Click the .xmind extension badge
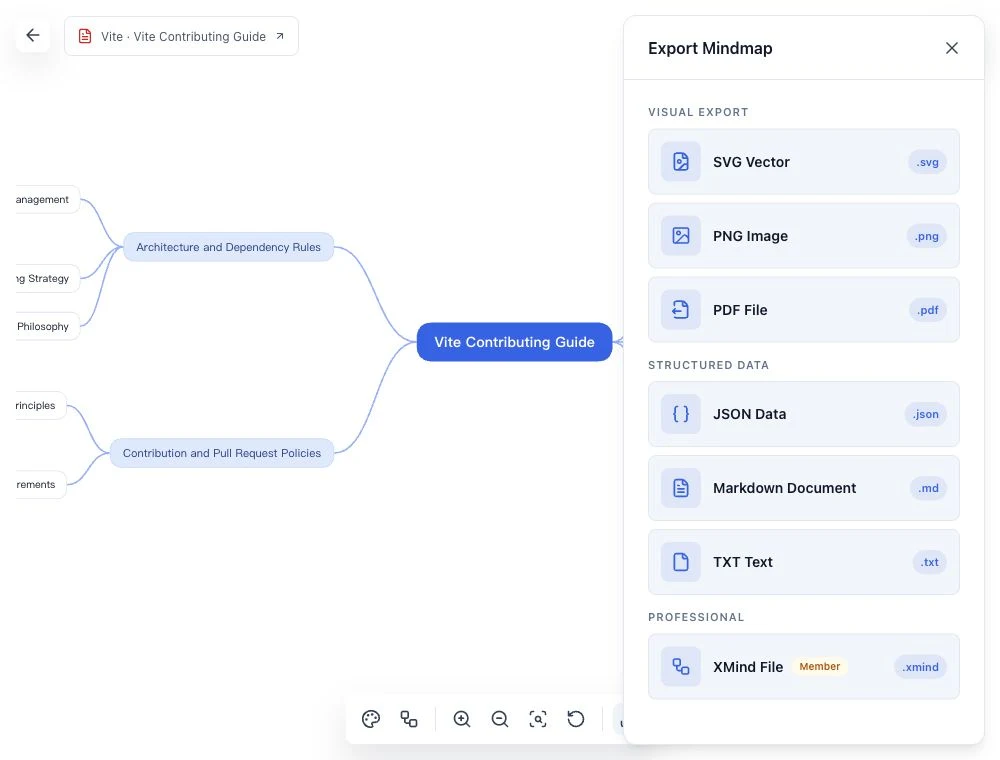Viewport: 1000px width, 760px height. click(x=920, y=666)
